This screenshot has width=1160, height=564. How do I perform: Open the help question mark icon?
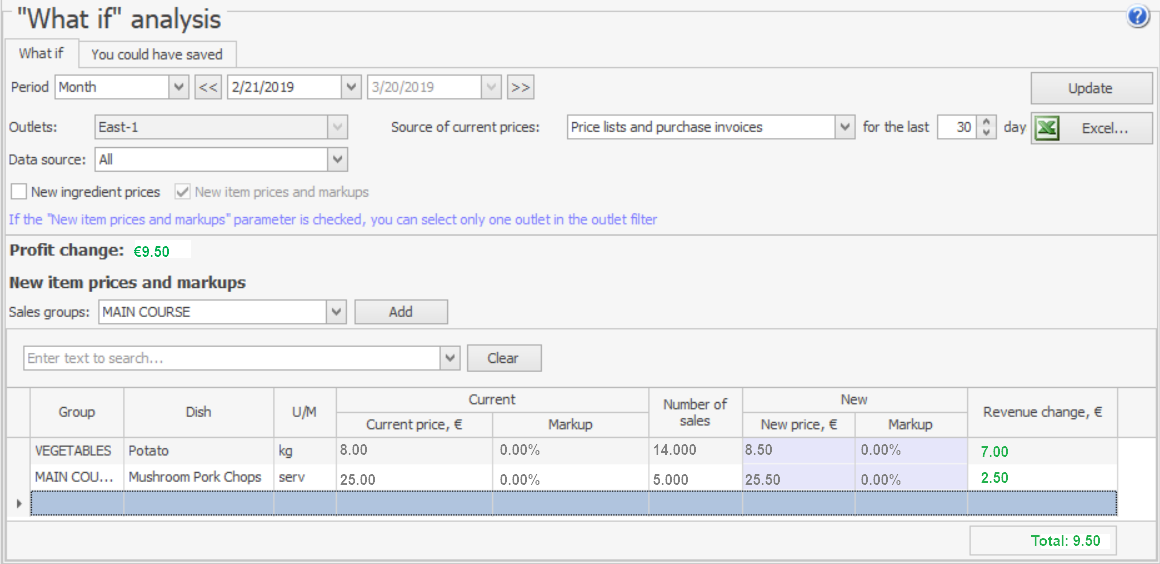(1138, 16)
